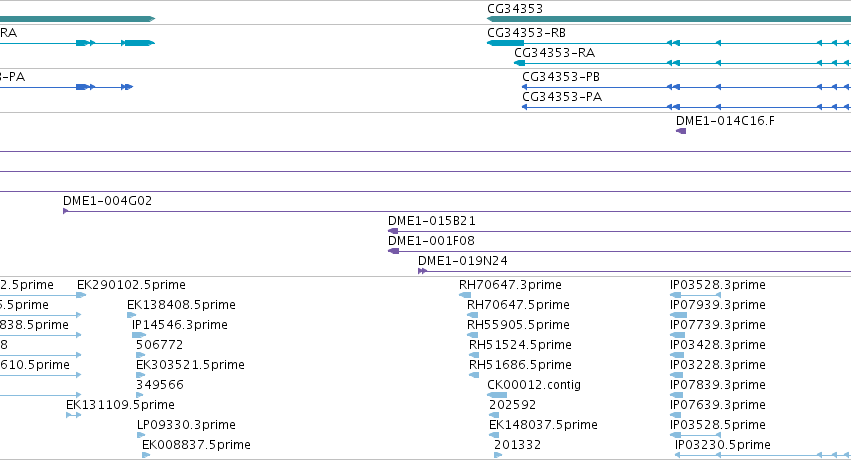Select the IP14546.3prime EST block
Screen dimensions: 851x460
138,335
